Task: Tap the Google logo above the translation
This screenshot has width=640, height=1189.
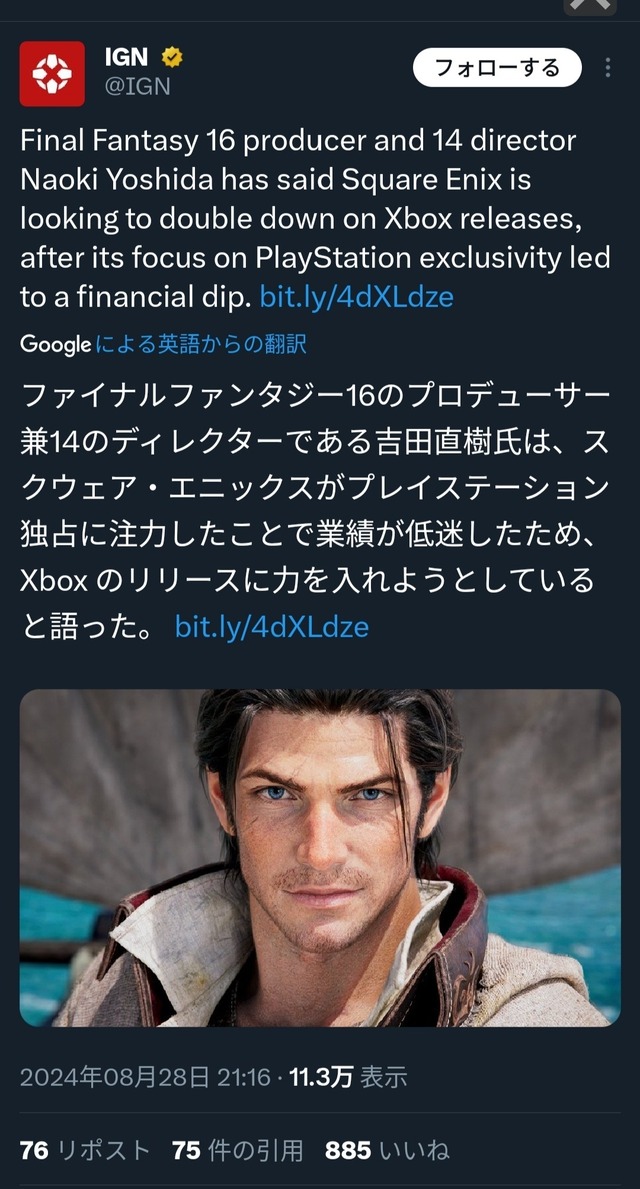Action: (x=55, y=345)
